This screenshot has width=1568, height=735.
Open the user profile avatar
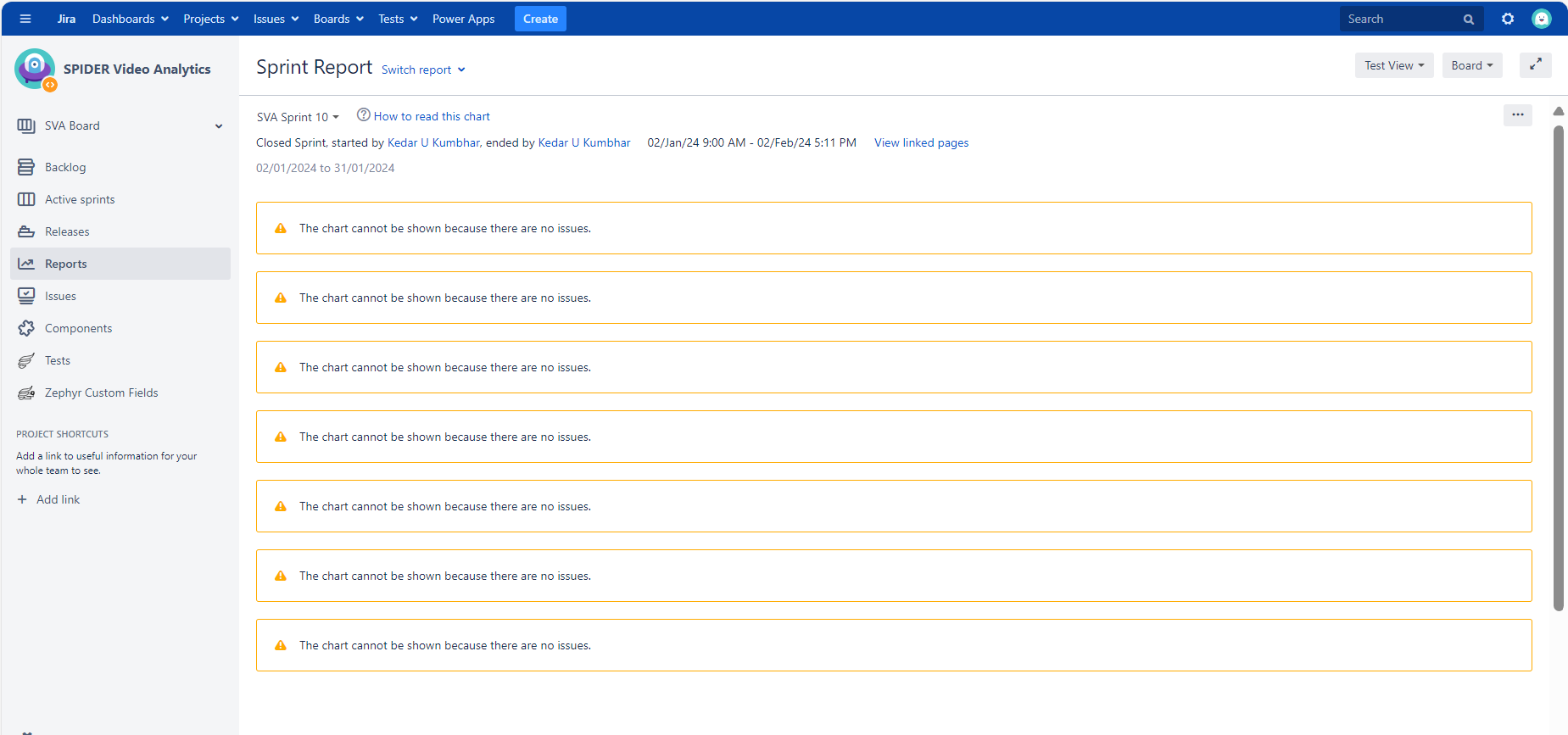pyautogui.click(x=1542, y=19)
